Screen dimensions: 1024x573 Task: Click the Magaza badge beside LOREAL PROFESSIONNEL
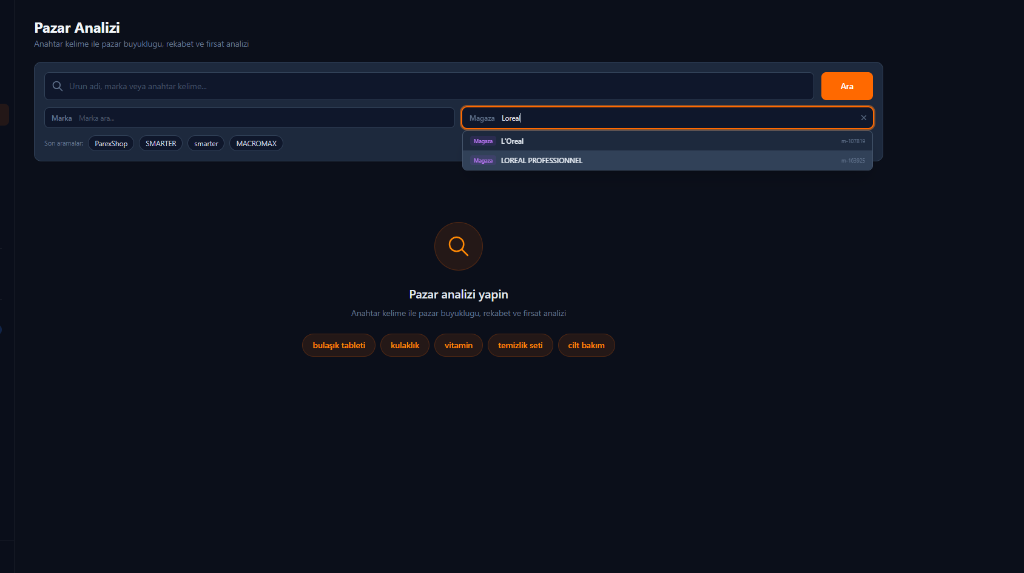tap(484, 160)
